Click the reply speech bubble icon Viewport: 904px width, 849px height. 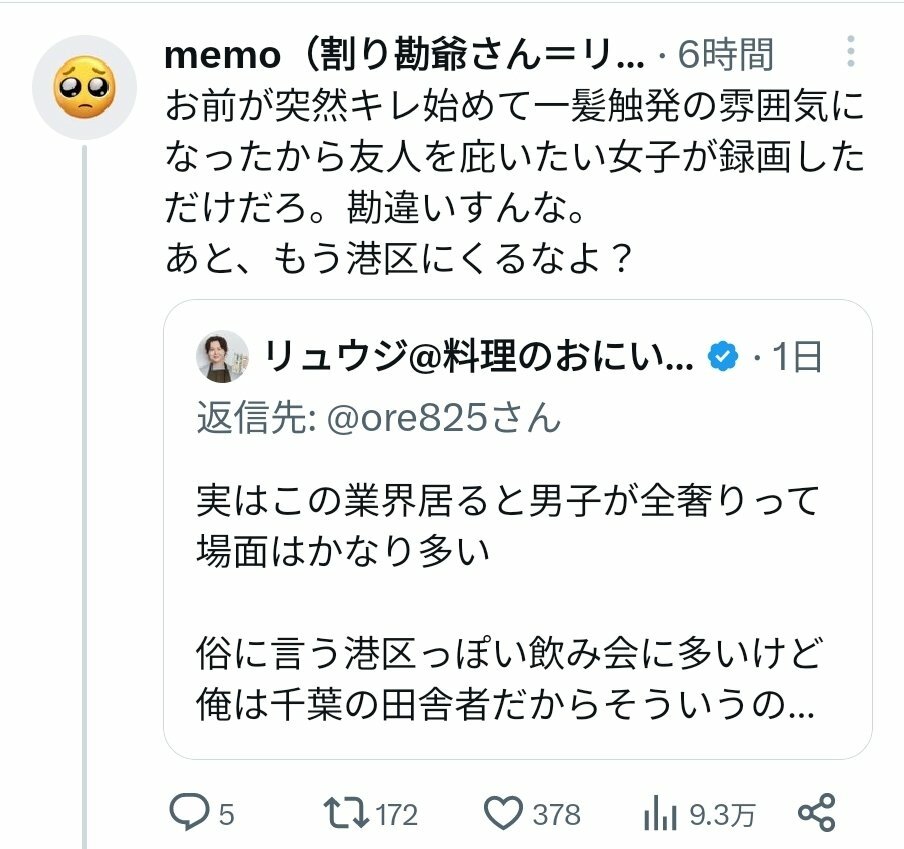[187, 813]
